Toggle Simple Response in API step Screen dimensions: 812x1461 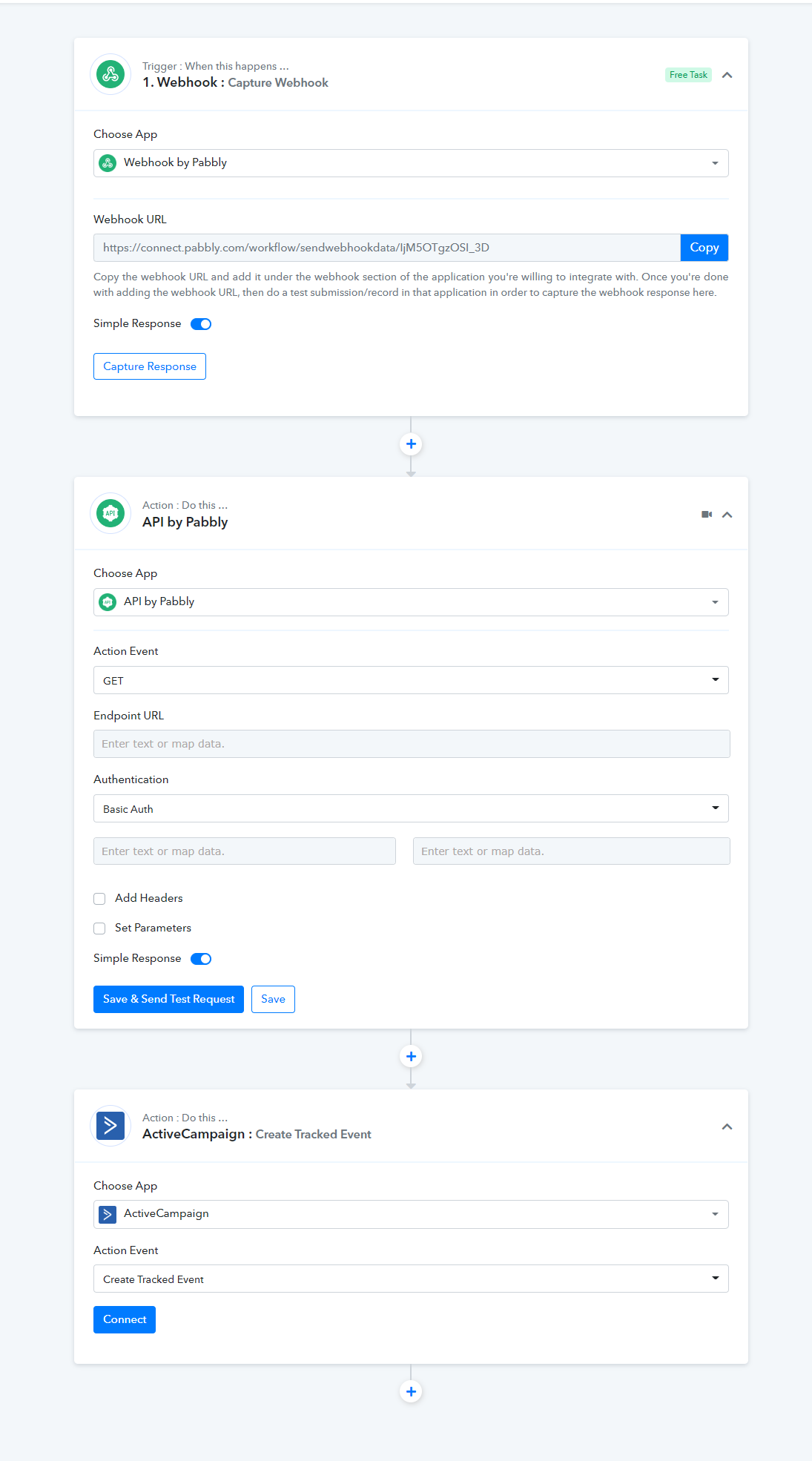(x=201, y=959)
